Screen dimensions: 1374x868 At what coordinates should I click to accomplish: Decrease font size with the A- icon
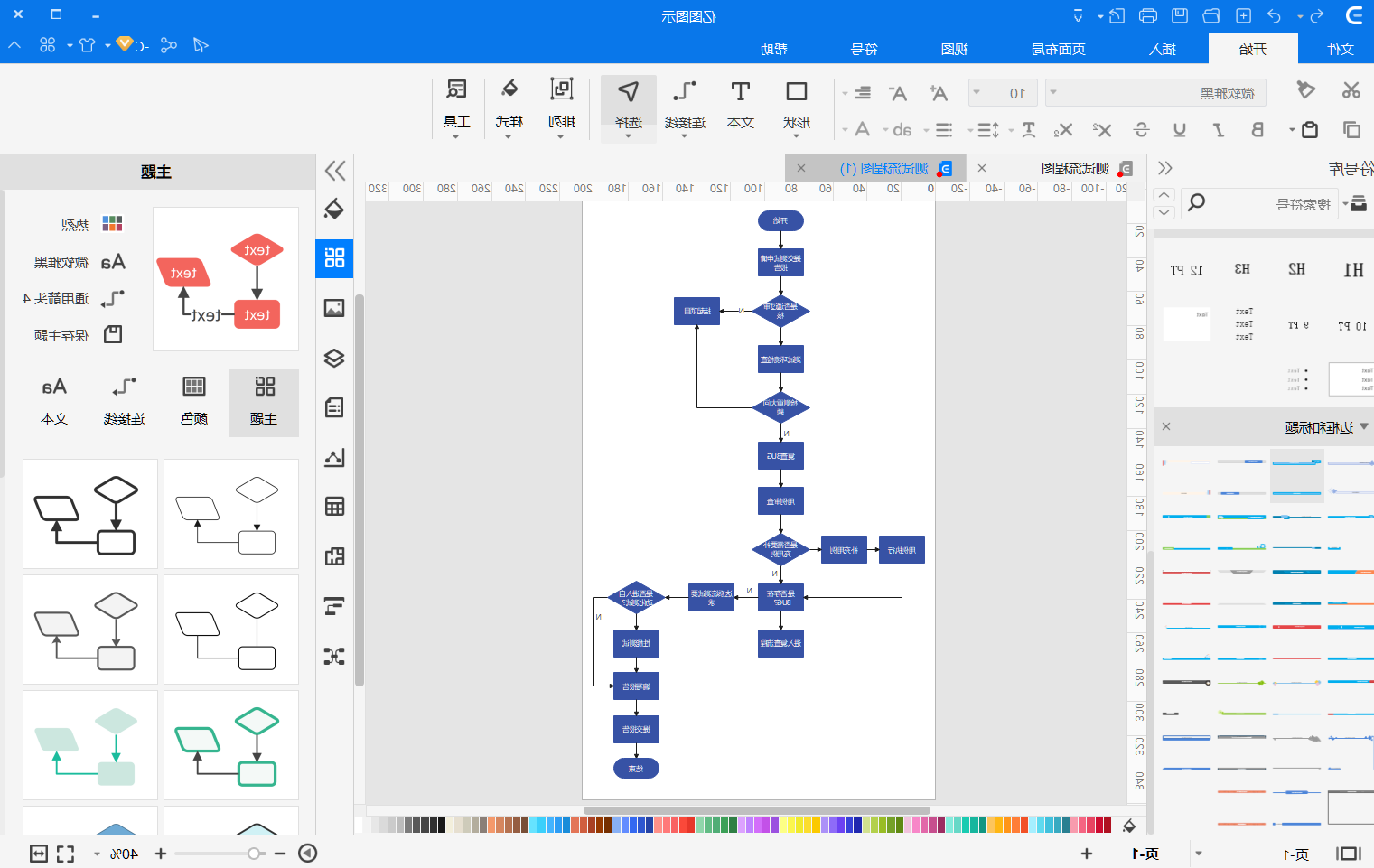(x=897, y=93)
